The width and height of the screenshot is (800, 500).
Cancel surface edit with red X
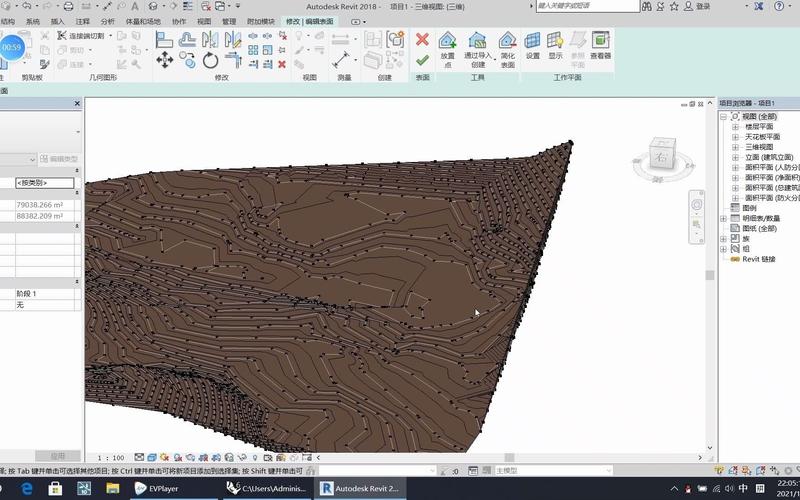coord(422,40)
